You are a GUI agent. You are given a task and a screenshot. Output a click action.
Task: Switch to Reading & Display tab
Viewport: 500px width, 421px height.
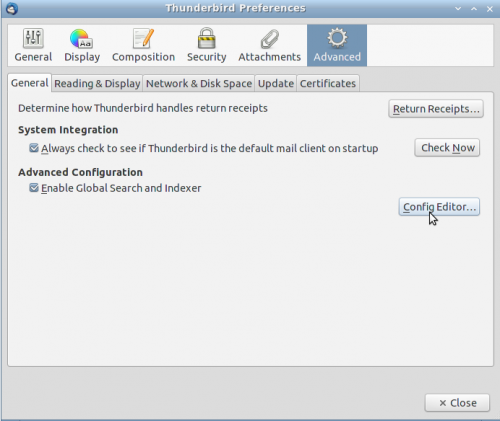click(97, 83)
